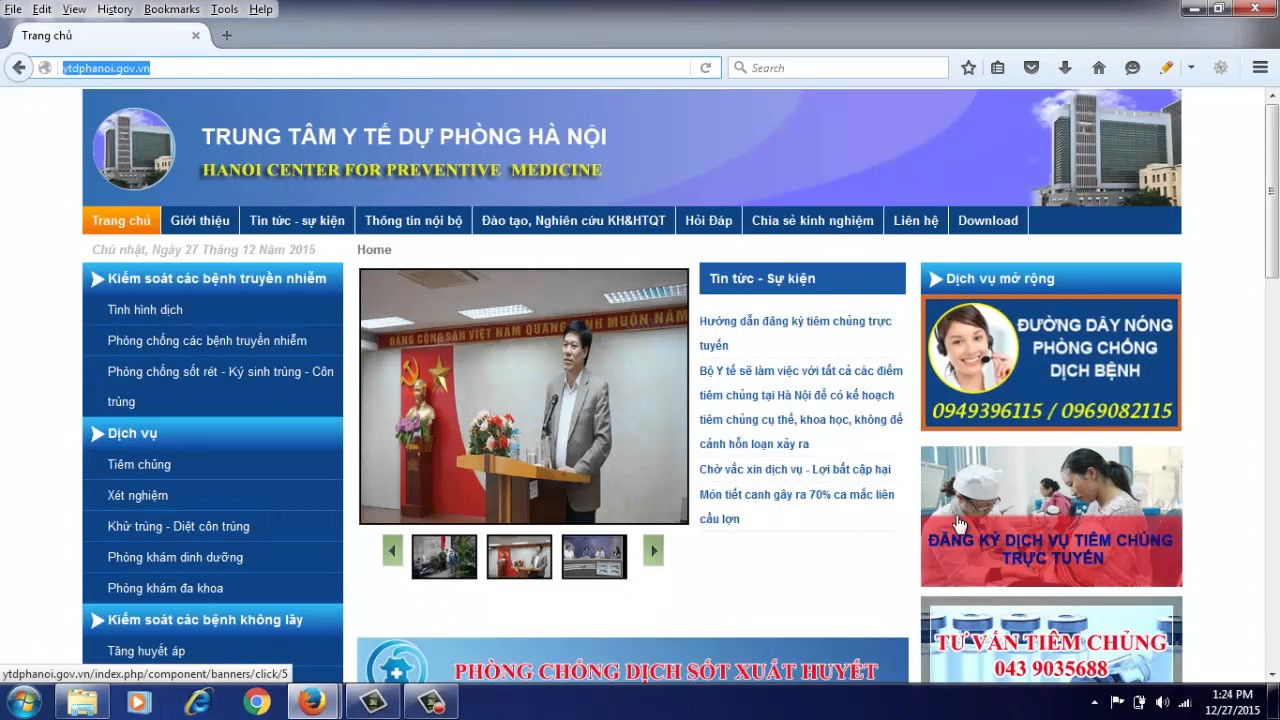Image resolution: width=1280 pixels, height=720 pixels.
Task: Open Món tiết canh gây ra 70% news link
Action: [797, 506]
